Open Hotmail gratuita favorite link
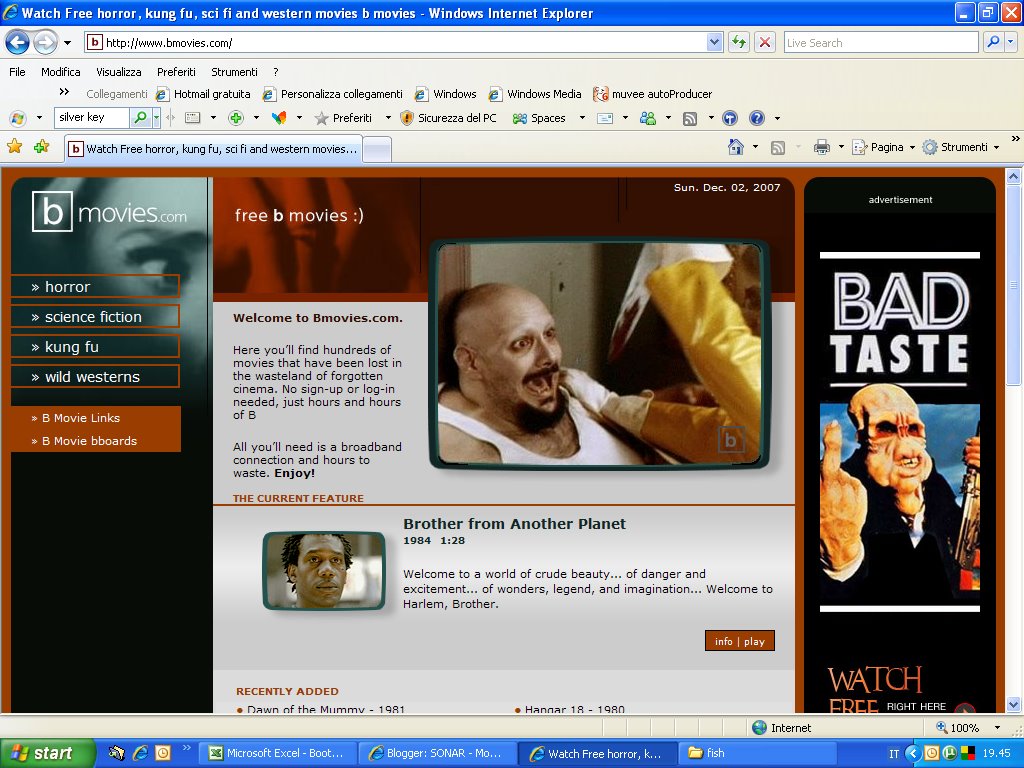1024x768 pixels. coord(204,94)
